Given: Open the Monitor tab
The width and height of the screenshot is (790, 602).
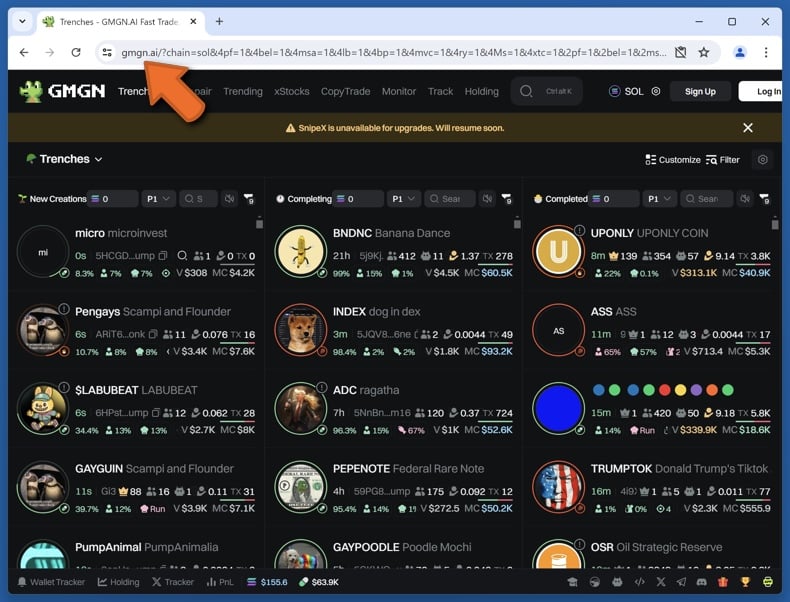Looking at the screenshot, I should click(x=399, y=91).
